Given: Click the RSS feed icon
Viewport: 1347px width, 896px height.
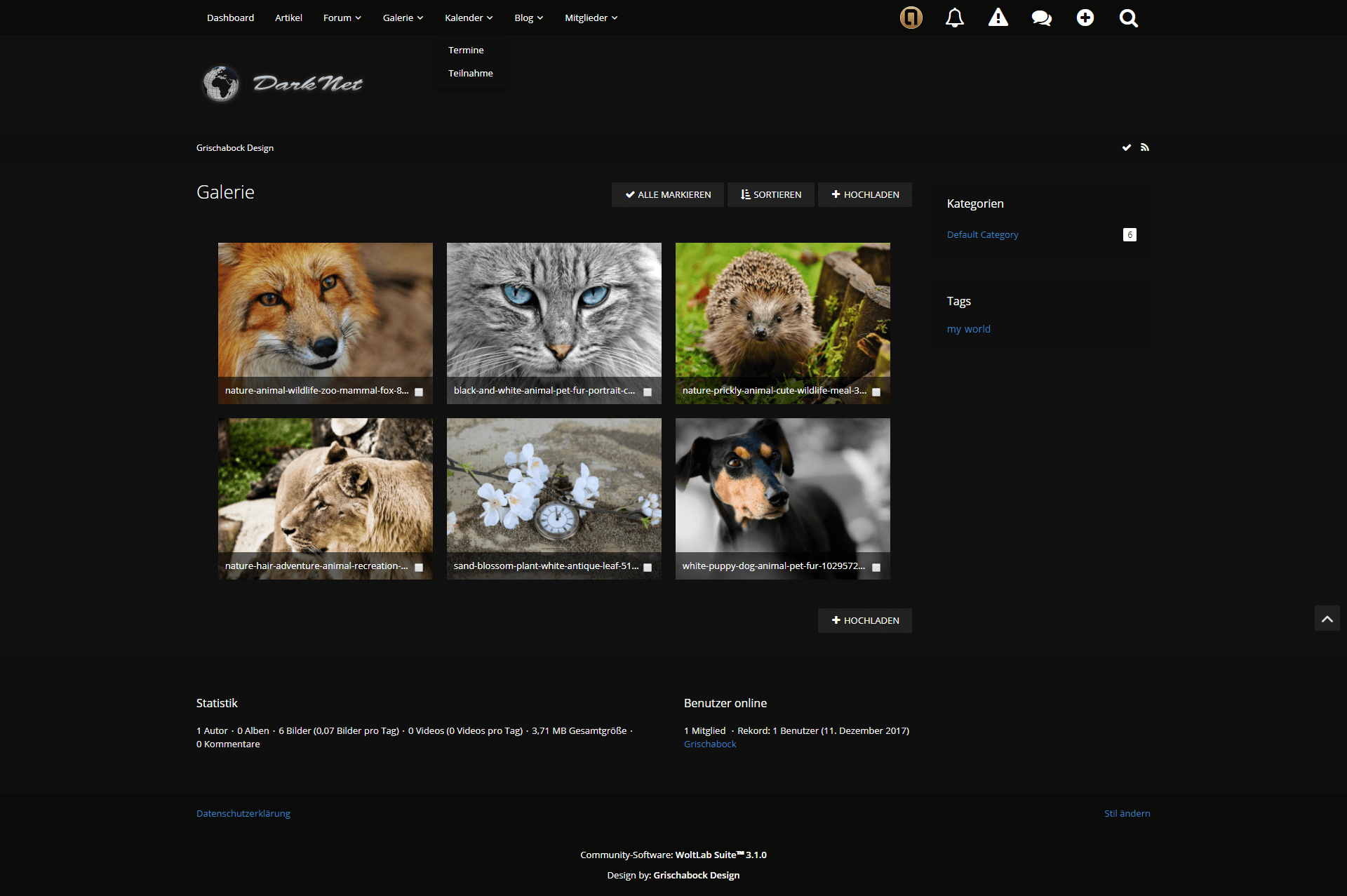Looking at the screenshot, I should tap(1144, 147).
